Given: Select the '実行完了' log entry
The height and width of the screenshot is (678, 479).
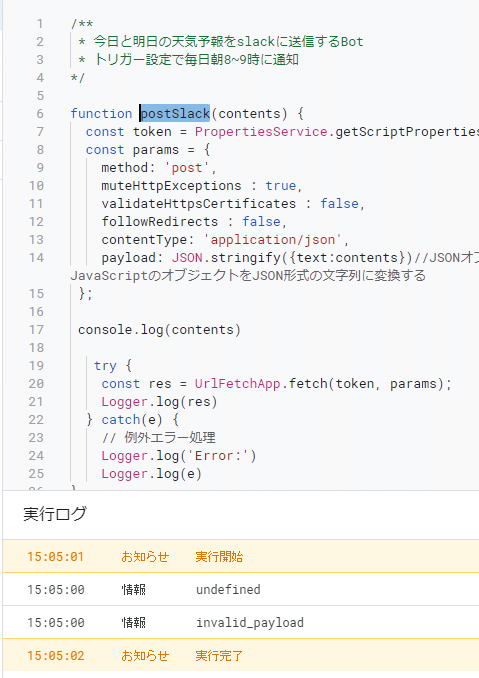Looking at the screenshot, I should [241, 656].
